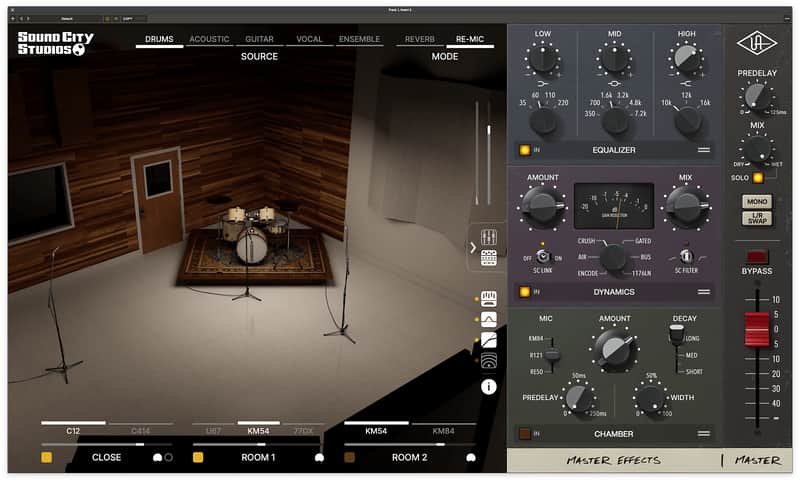This screenshot has width=800, height=482.
Task: Click the SC FILTER switch
Action: (686, 257)
